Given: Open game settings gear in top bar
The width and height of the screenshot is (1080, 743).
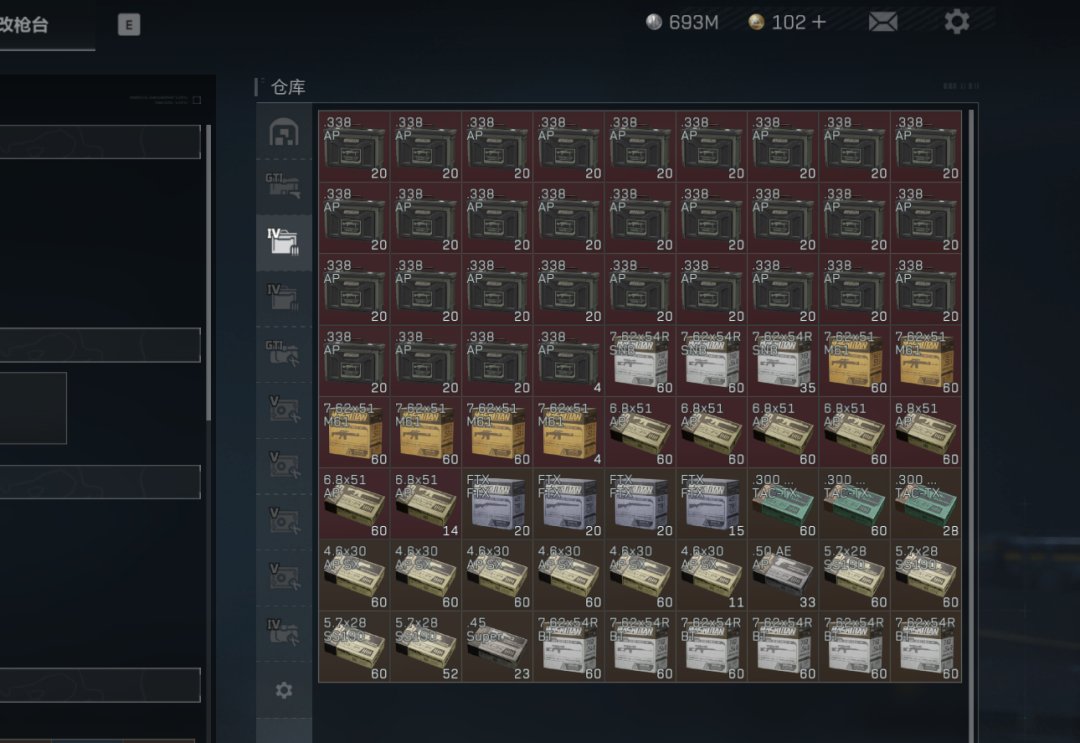Looking at the screenshot, I should click(957, 21).
